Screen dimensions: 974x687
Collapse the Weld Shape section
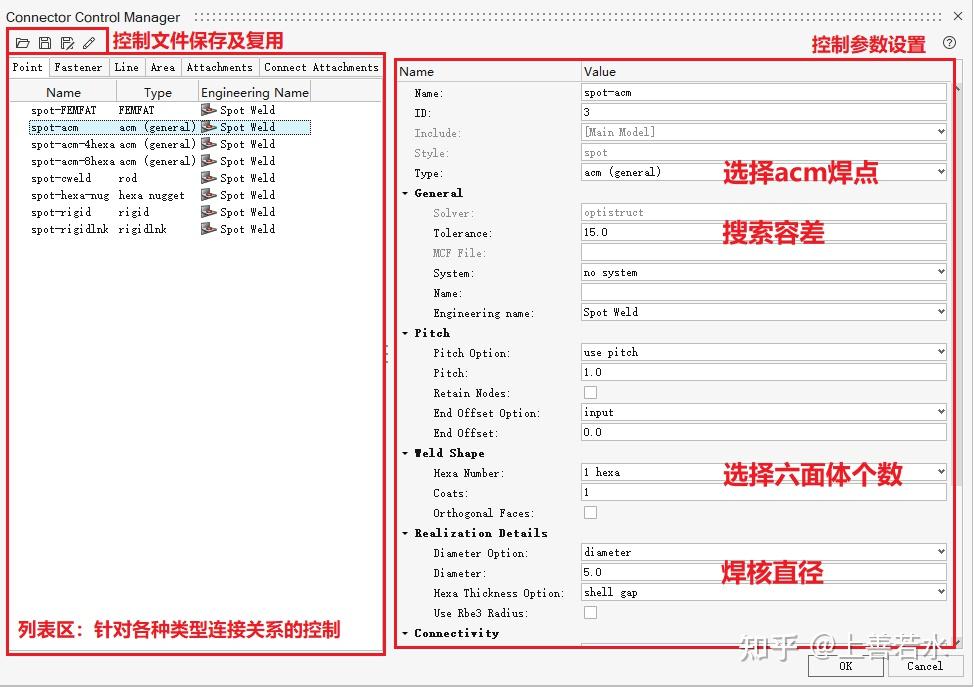tap(404, 453)
